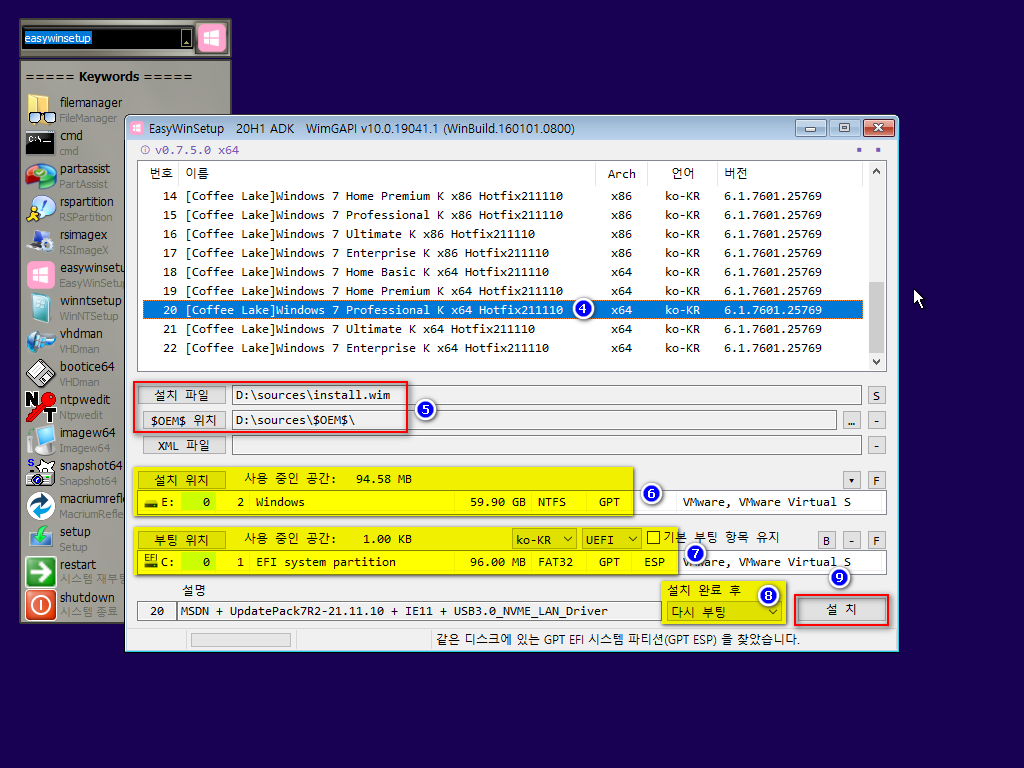Screen dimensions: 1024x768
Task: Click the green restart arrow icon
Action: [40, 571]
